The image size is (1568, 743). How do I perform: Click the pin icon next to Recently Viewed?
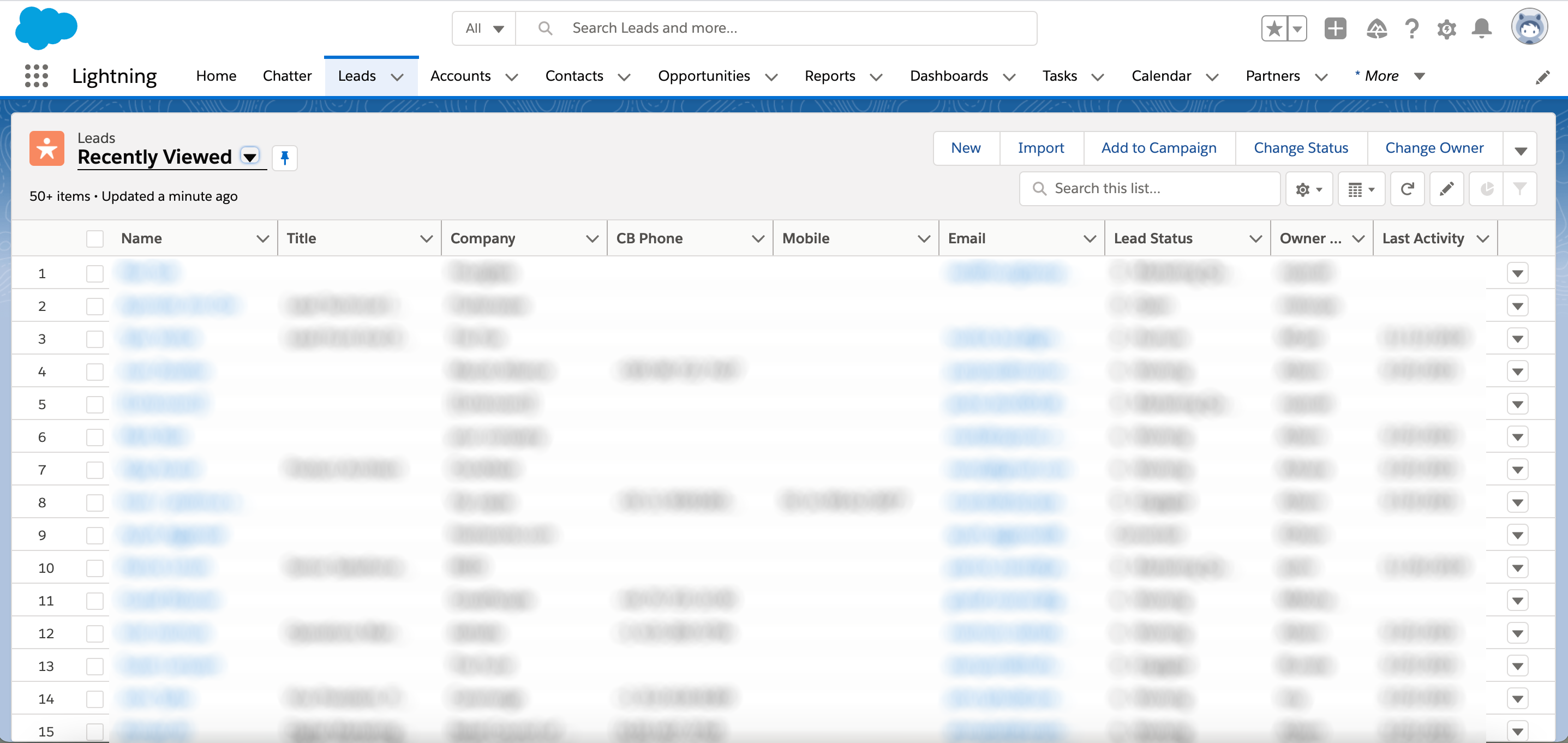(284, 157)
